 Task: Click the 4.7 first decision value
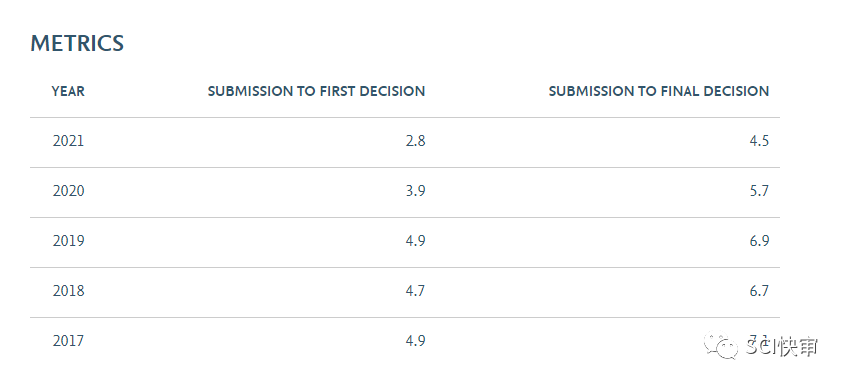(x=415, y=291)
